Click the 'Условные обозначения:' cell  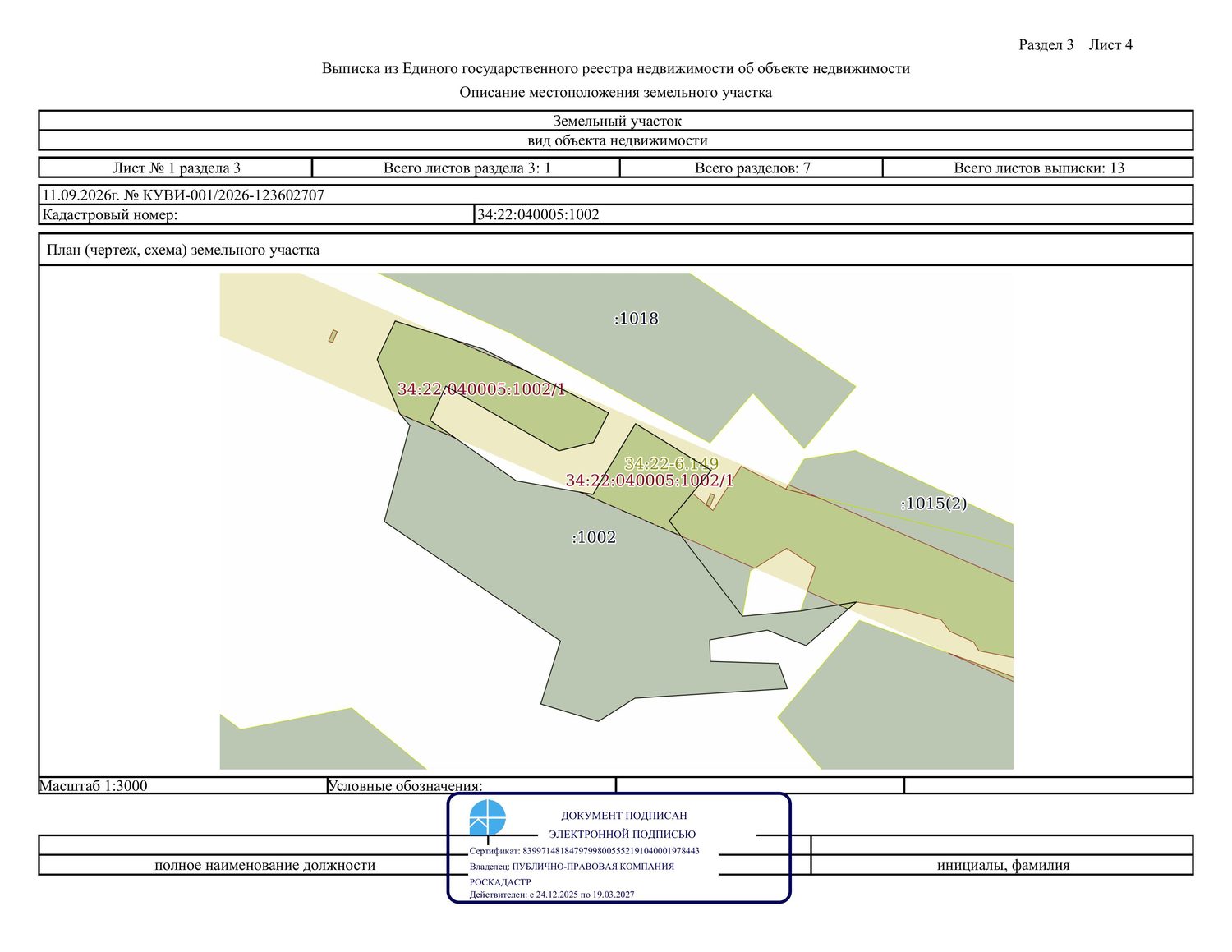(471, 785)
